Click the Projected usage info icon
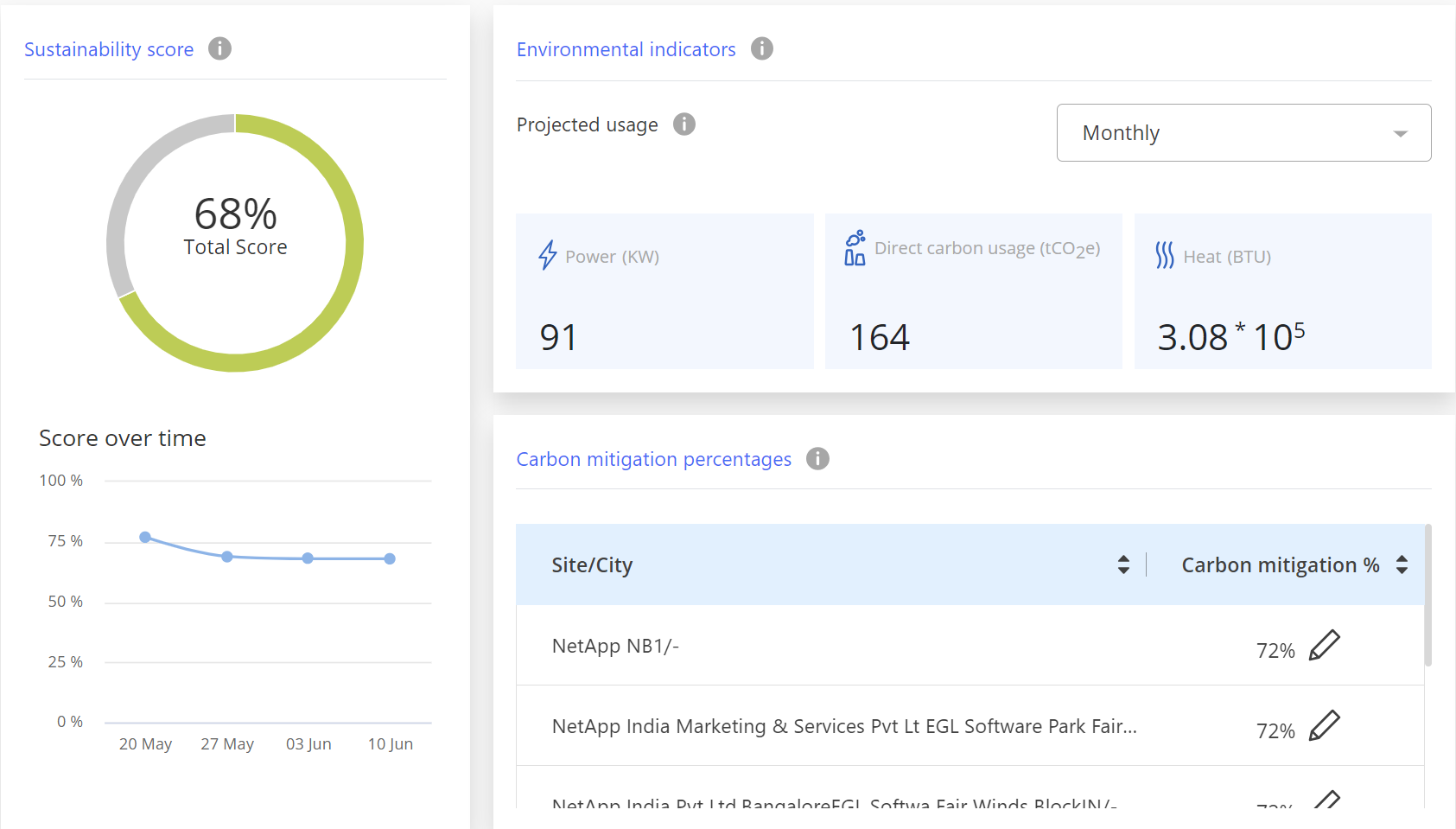 click(x=683, y=124)
